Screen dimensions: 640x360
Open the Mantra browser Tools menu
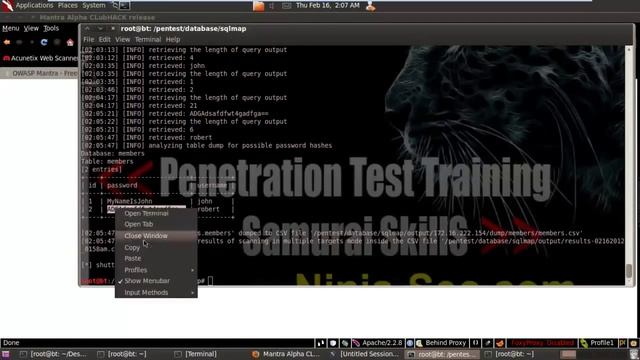click(51, 28)
